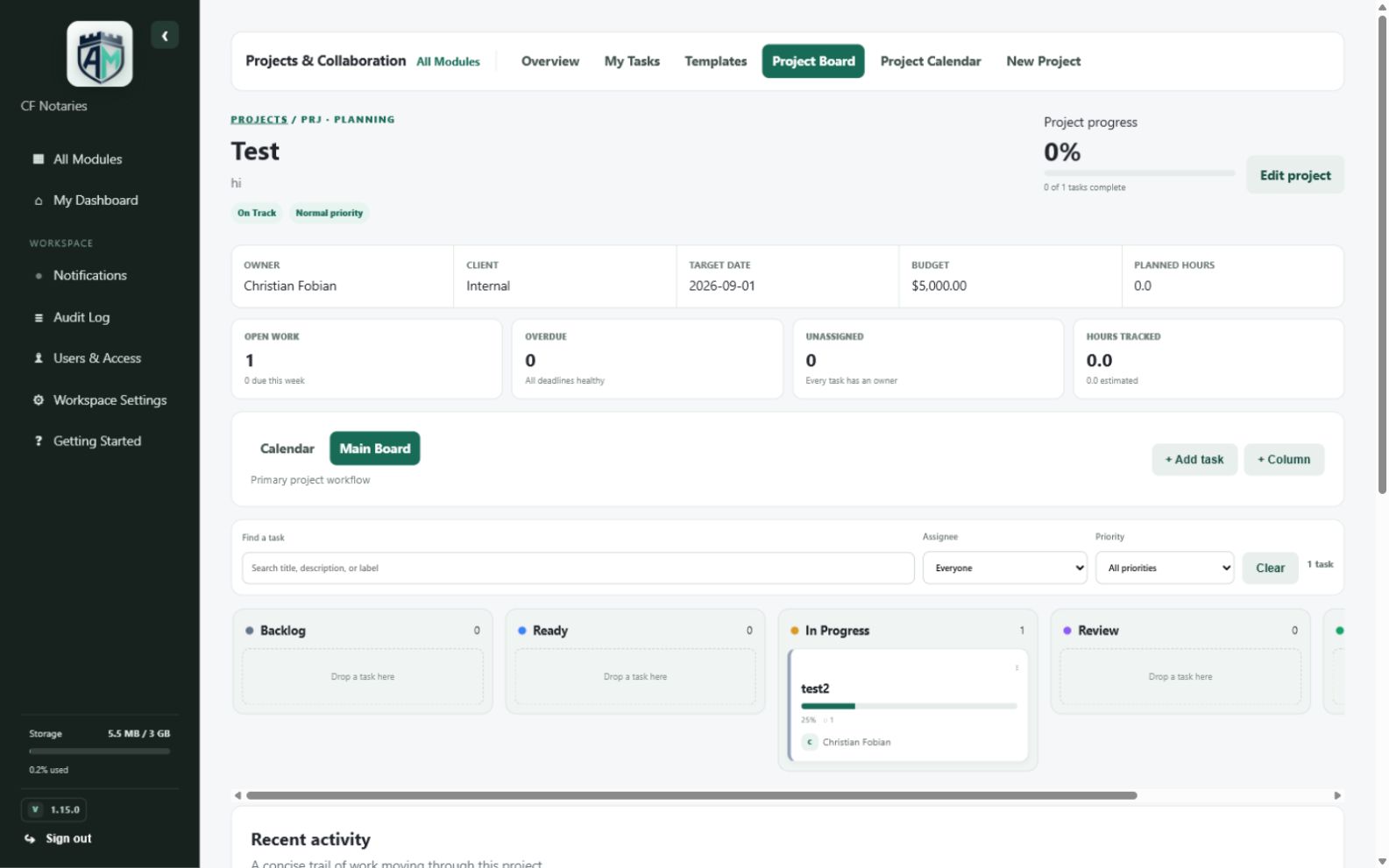Image resolution: width=1389 pixels, height=868 pixels.
Task: Click the page's vertical scrollbar thumb
Action: [x=1382, y=254]
